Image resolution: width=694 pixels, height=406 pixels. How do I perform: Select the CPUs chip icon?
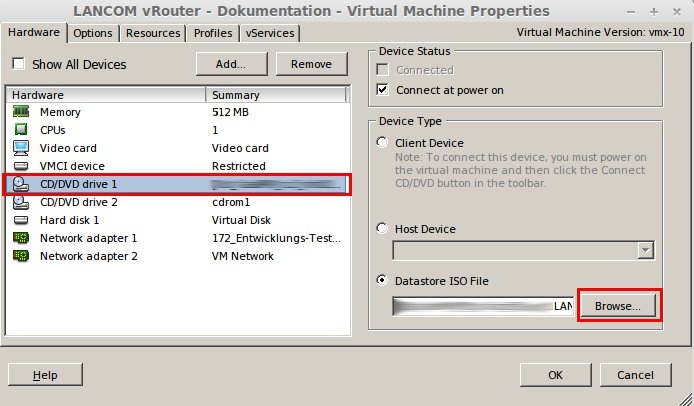pos(21,130)
